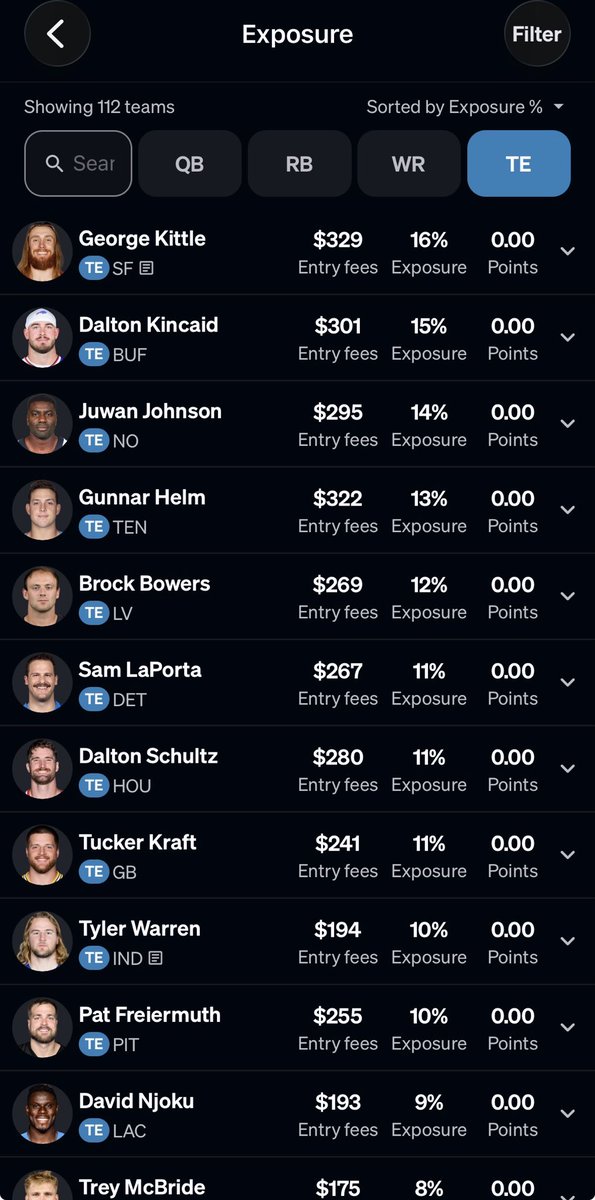The image size is (595, 1200).
Task: Expand the Dalton Kincaid row chevron
Action: pos(568,338)
